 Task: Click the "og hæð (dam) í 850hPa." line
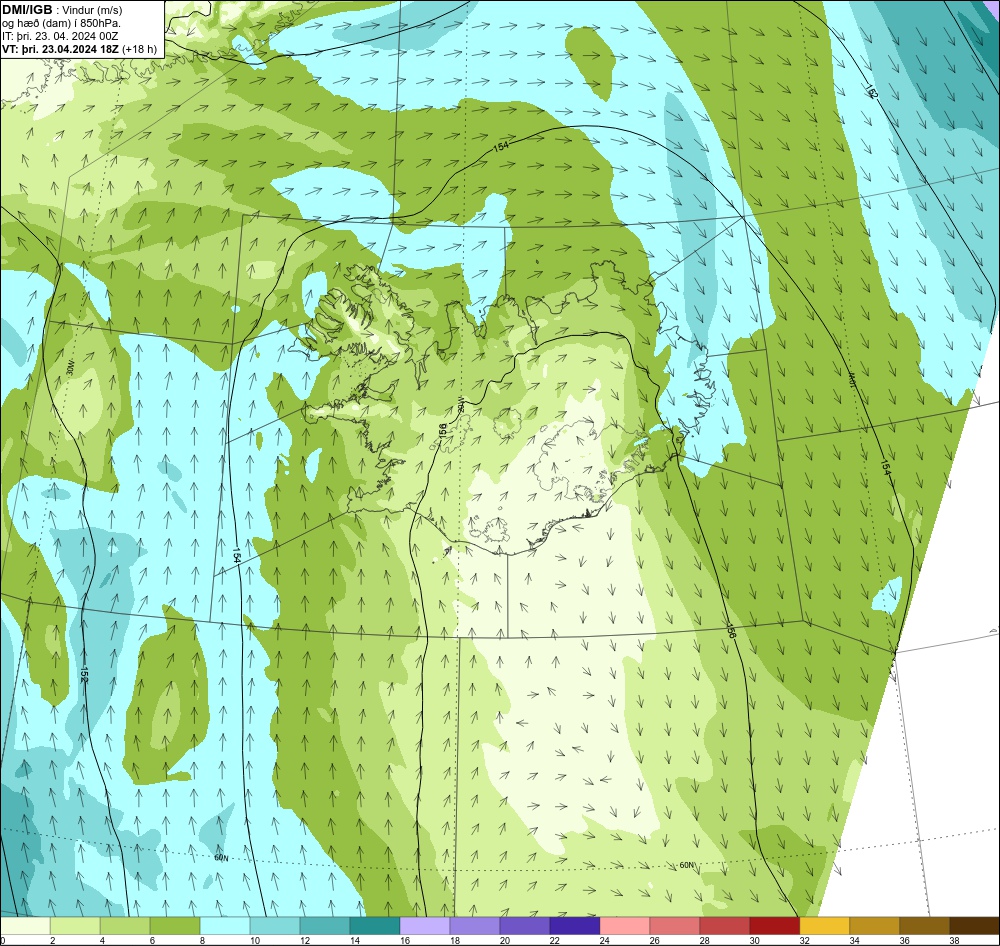(x=61, y=23)
